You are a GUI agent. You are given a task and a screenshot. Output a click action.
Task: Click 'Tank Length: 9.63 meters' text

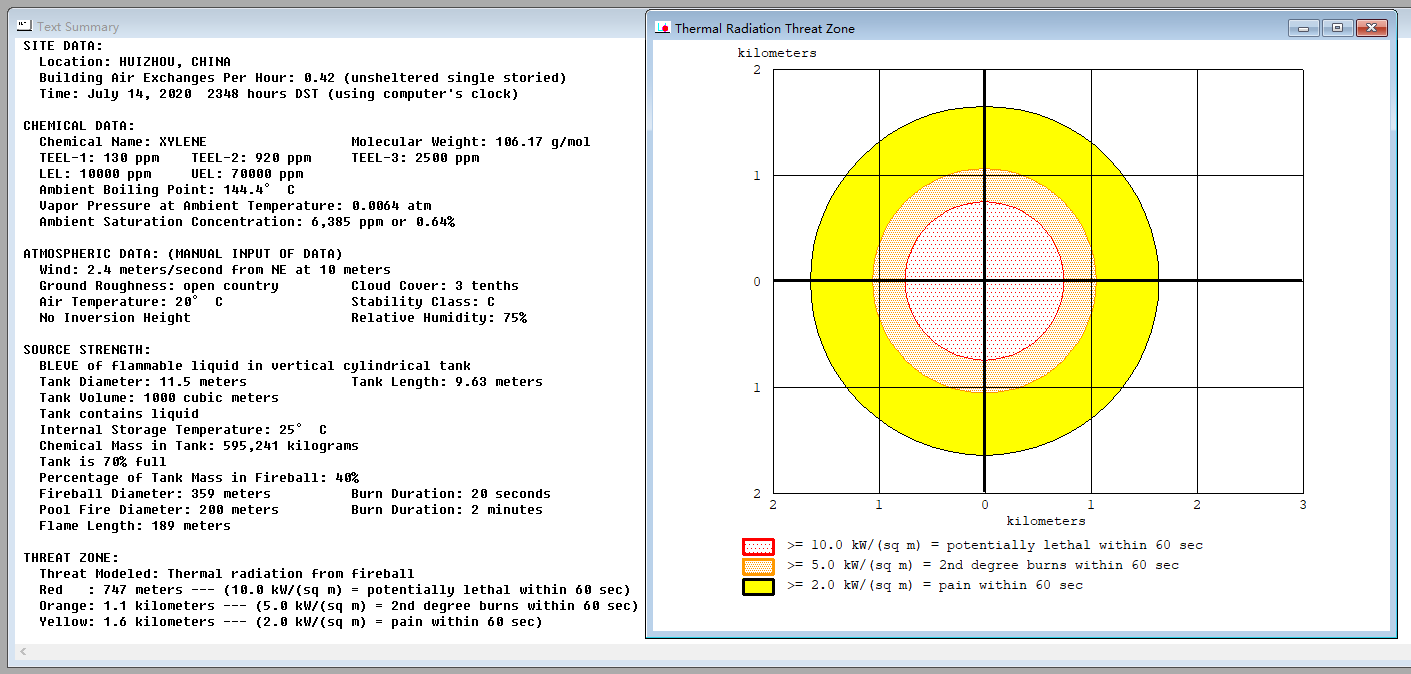point(447,382)
